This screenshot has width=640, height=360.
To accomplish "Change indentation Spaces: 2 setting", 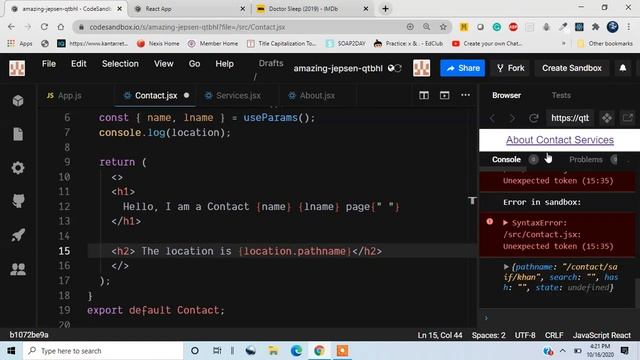I will (x=488, y=335).
